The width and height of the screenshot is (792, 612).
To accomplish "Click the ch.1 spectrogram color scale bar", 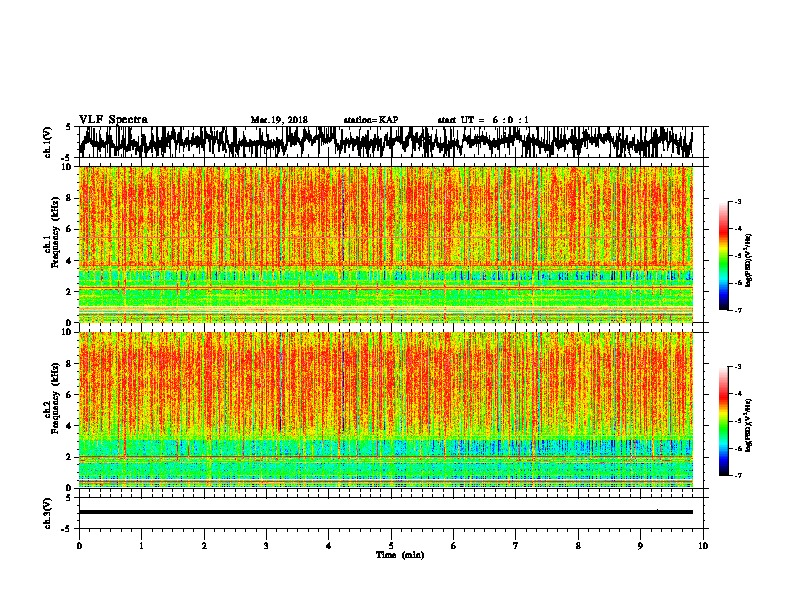I will (x=724, y=256).
